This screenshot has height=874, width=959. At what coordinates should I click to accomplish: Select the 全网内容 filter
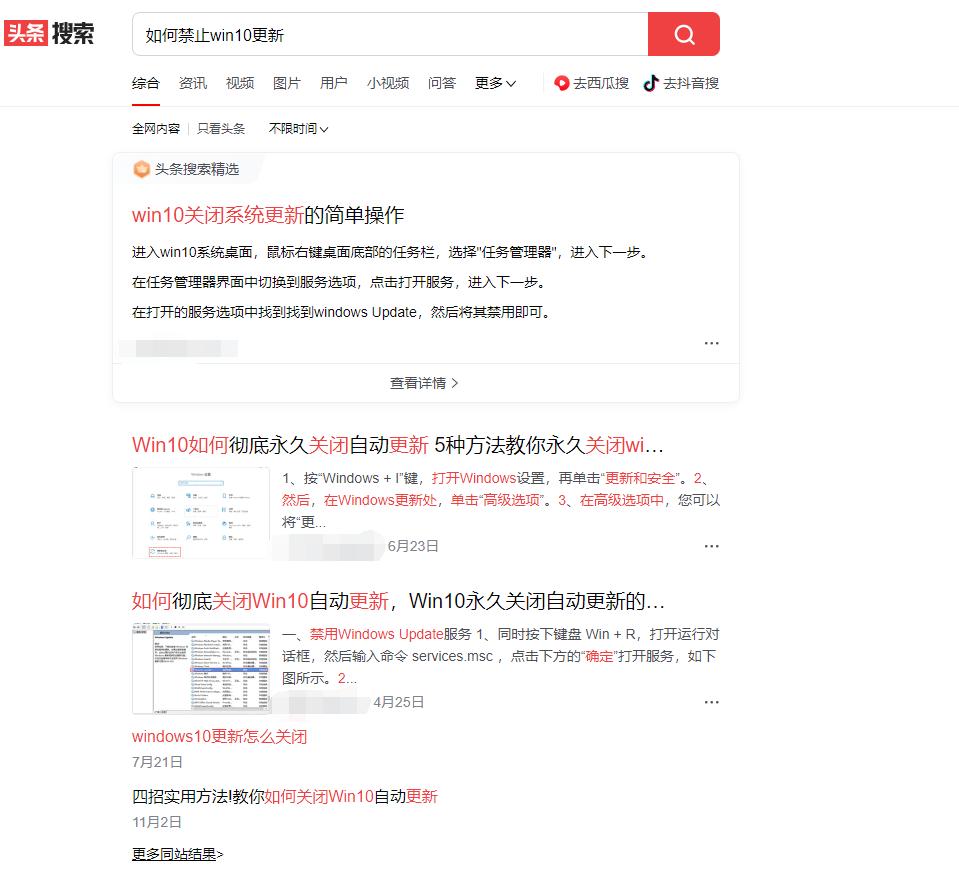point(156,129)
